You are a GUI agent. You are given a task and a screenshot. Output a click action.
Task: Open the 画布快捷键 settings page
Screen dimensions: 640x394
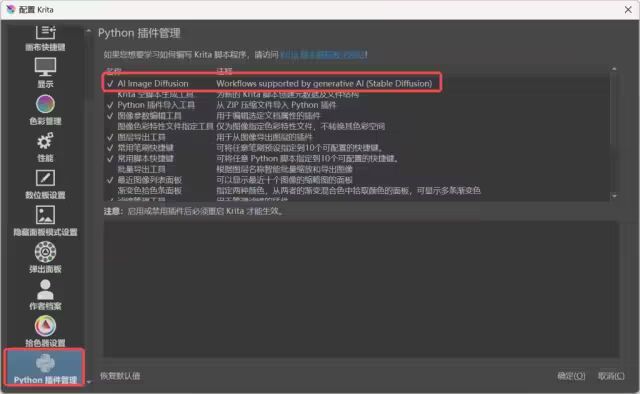click(45, 39)
